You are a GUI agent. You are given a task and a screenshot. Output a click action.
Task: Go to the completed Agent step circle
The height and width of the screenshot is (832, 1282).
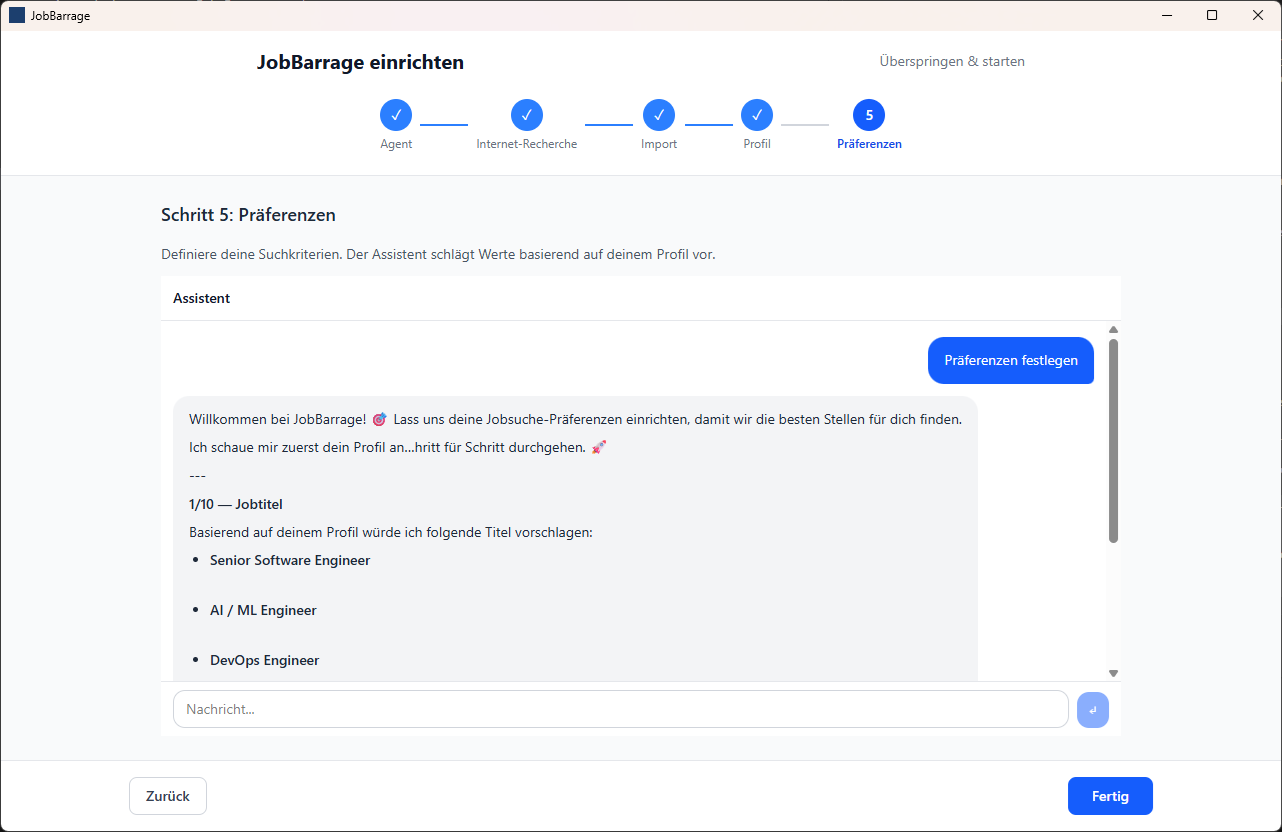click(x=396, y=115)
